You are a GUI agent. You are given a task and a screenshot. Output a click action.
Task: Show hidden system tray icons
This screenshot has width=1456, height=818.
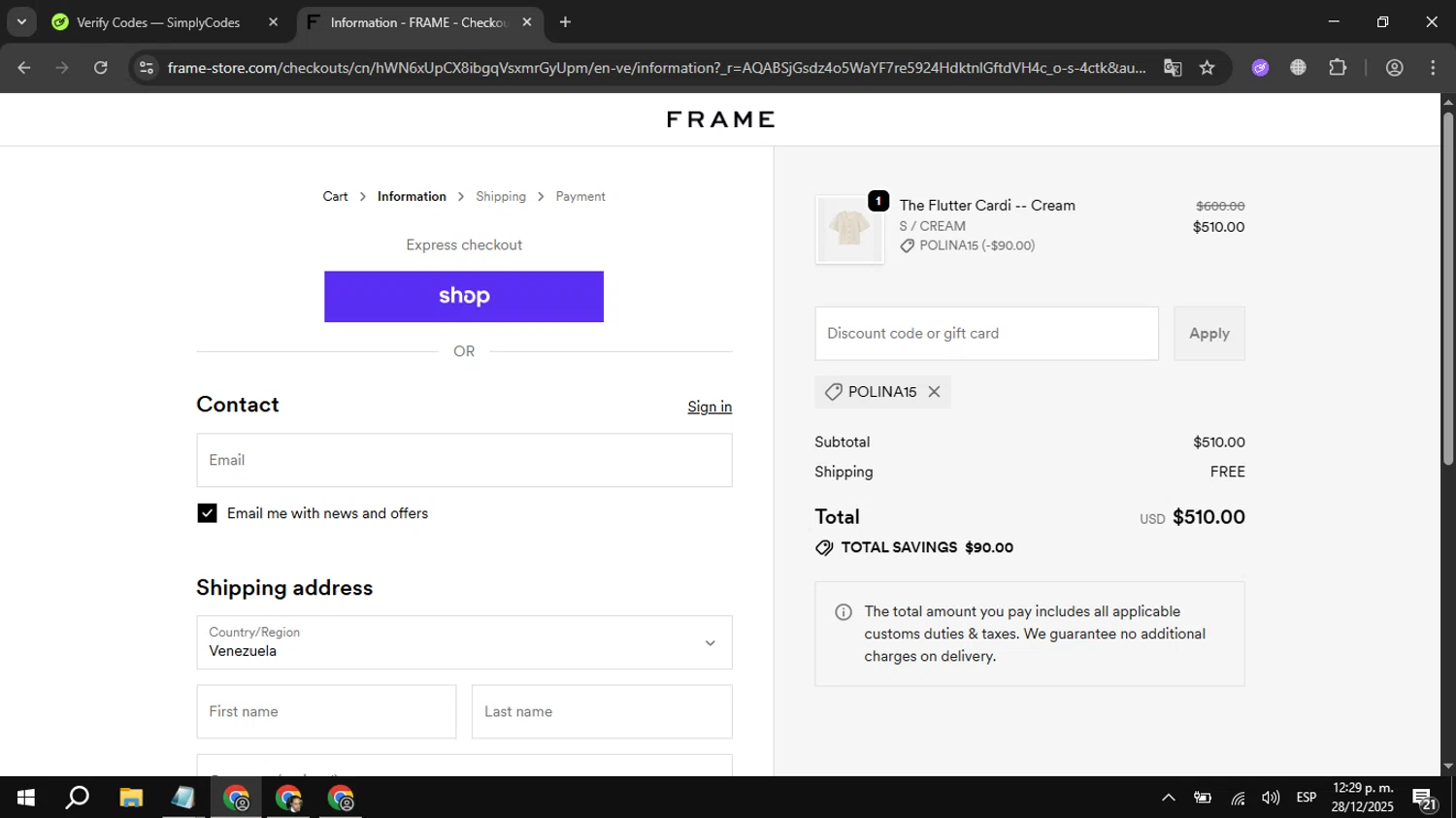1168,798
